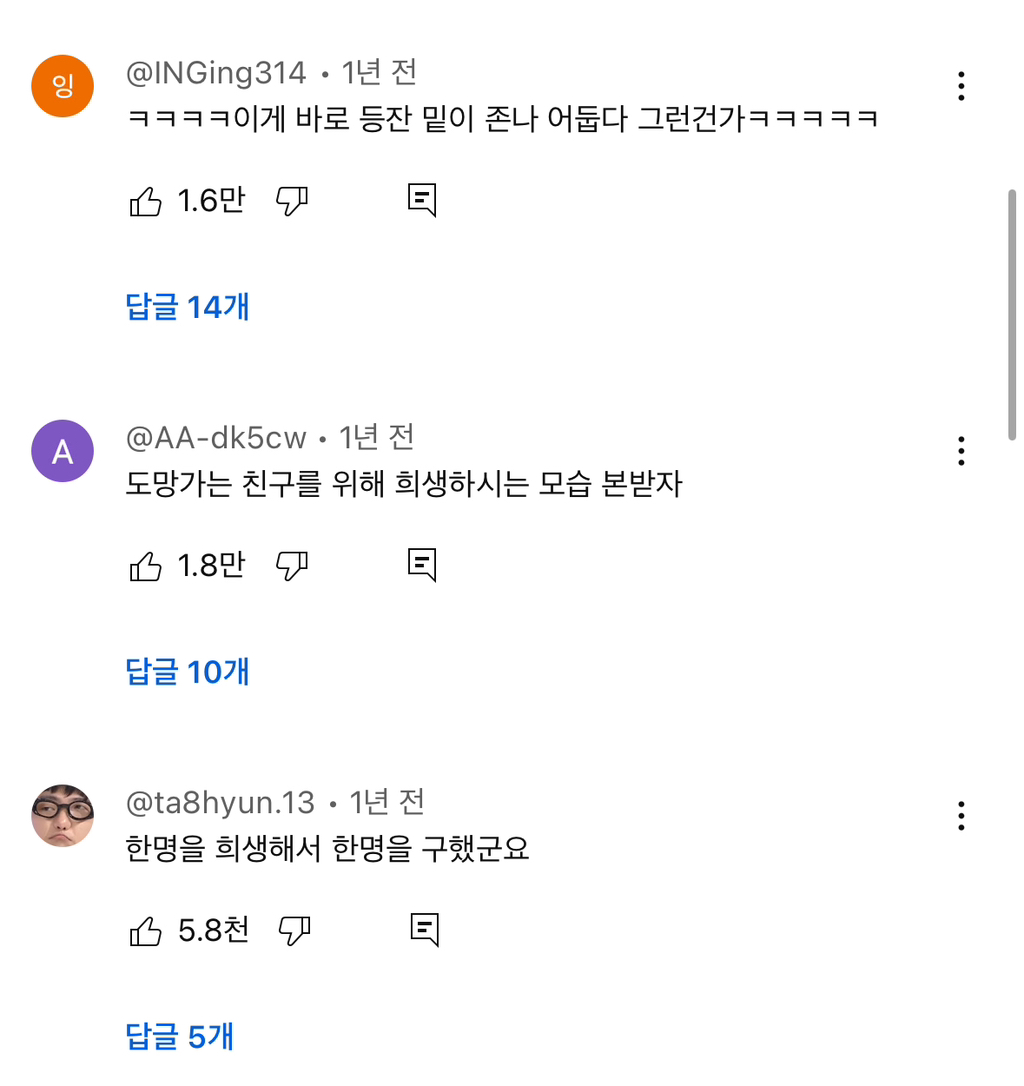Dislike the @ta8hyun.13 comment
1024x1086 pixels.
click(x=294, y=931)
